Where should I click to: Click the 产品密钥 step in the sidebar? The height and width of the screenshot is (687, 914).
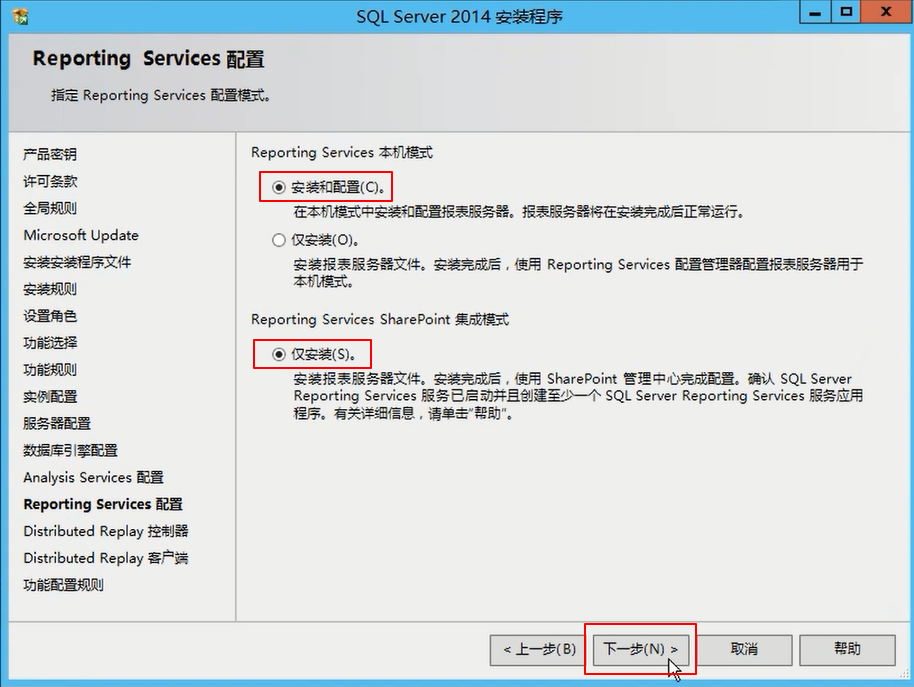[50, 154]
